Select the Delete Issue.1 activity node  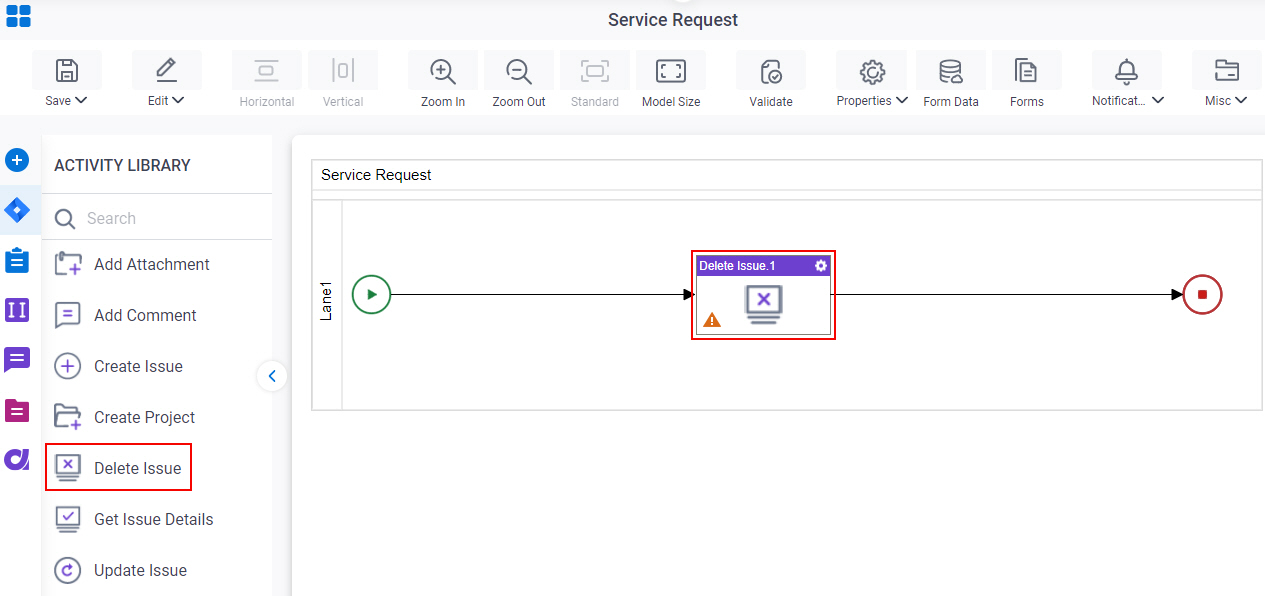click(x=763, y=295)
